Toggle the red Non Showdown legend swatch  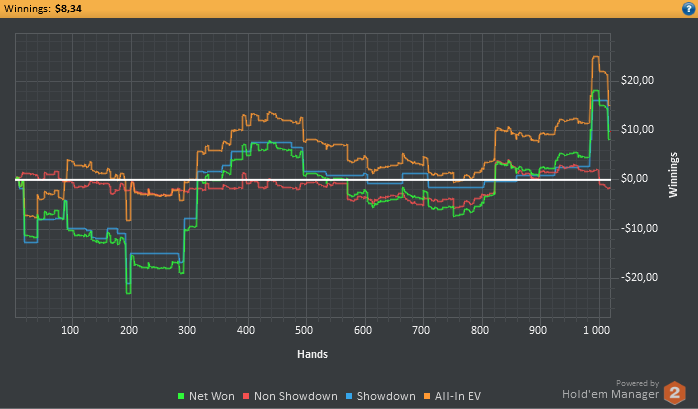click(246, 396)
